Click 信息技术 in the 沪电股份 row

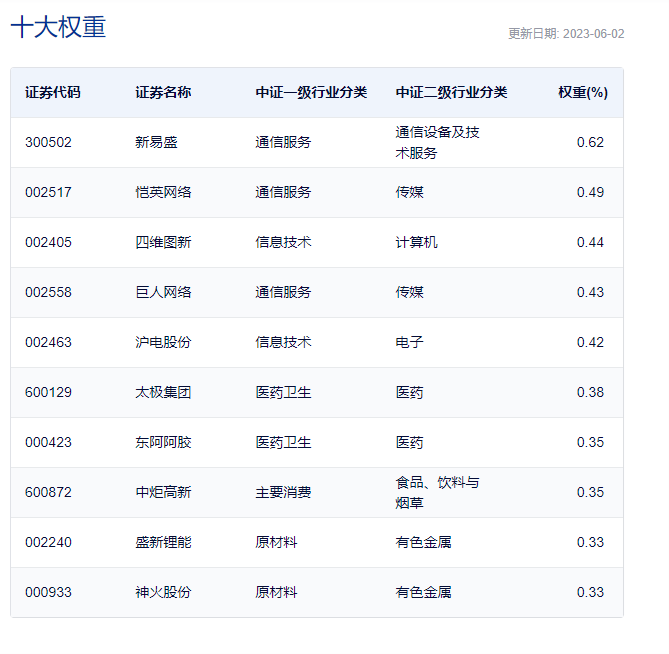pyautogui.click(x=283, y=342)
